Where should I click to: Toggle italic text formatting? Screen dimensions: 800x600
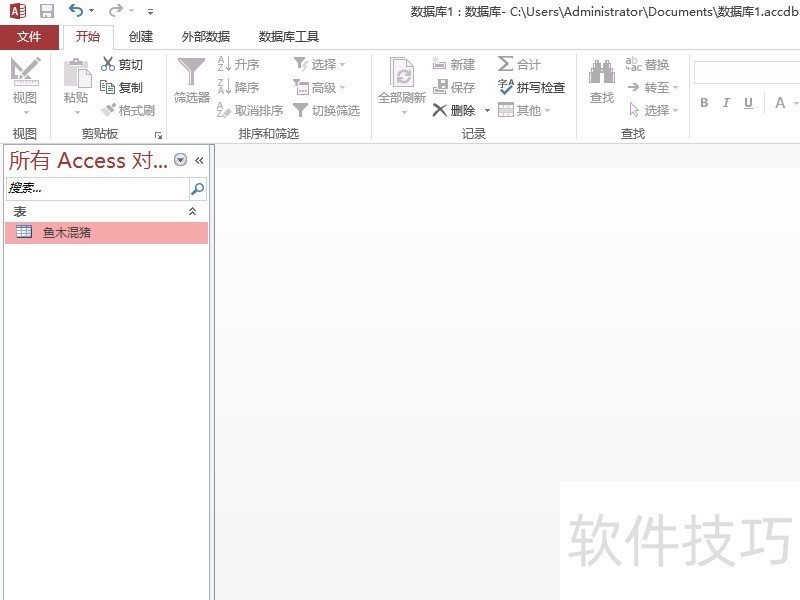point(726,103)
